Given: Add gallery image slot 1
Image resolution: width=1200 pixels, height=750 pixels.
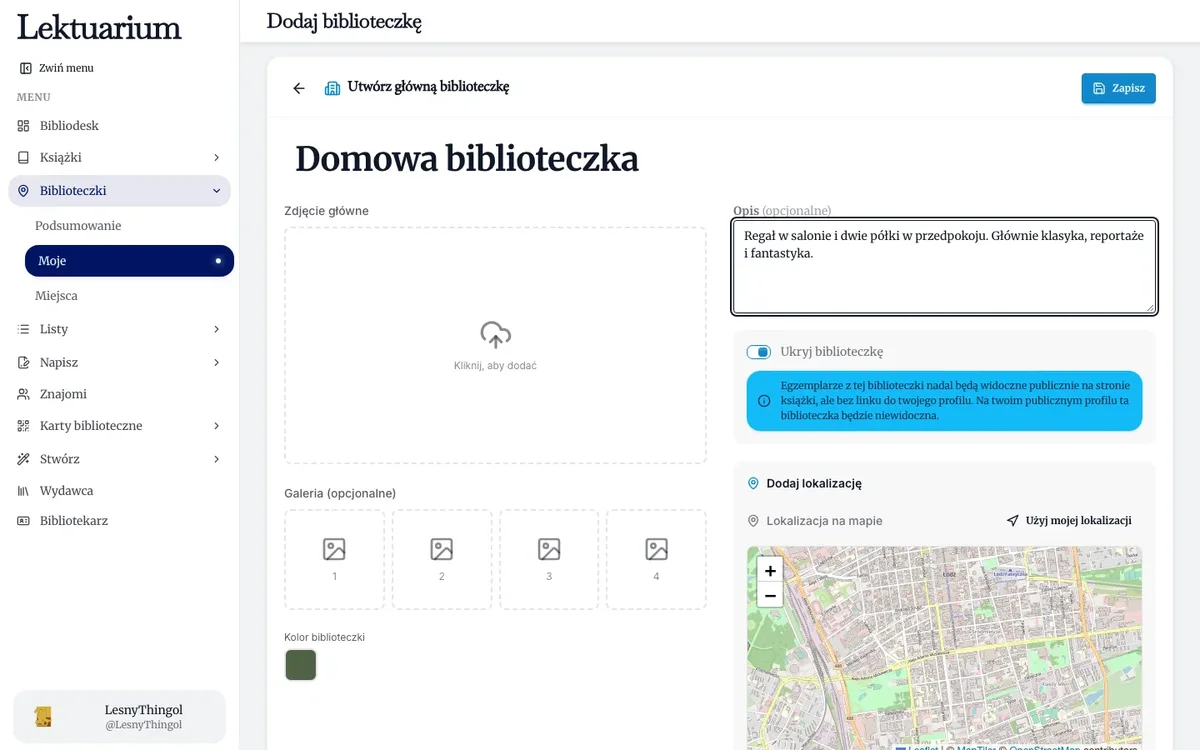Looking at the screenshot, I should pos(334,560).
